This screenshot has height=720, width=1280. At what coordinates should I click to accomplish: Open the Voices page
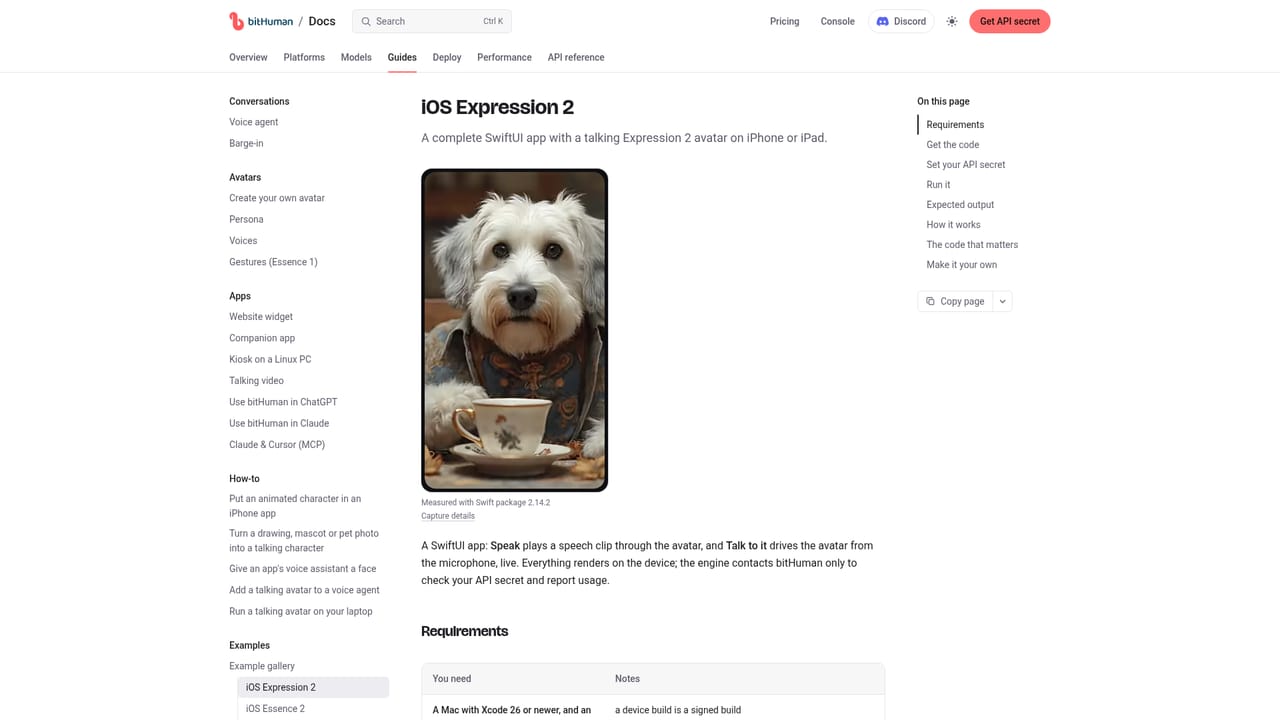[243, 240]
